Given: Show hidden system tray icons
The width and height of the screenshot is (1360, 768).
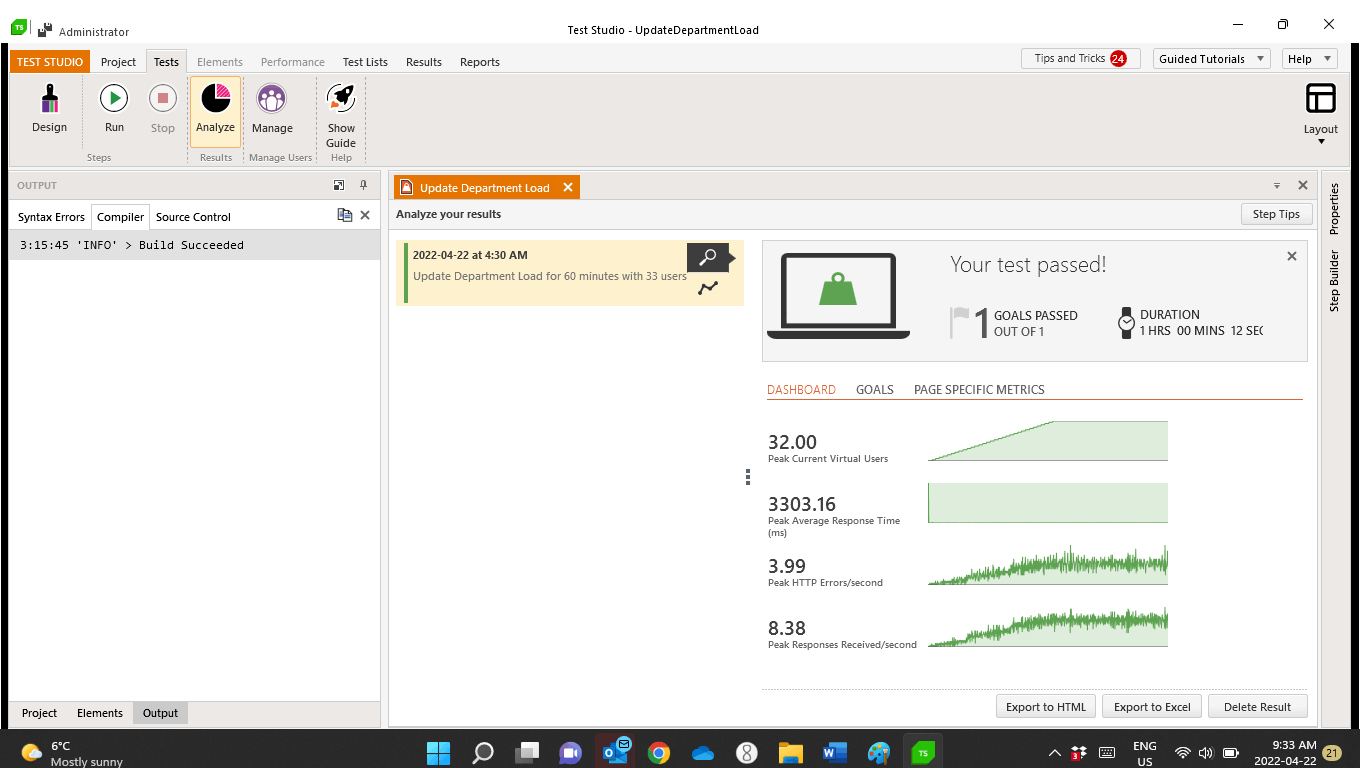Looking at the screenshot, I should pyautogui.click(x=1054, y=753).
